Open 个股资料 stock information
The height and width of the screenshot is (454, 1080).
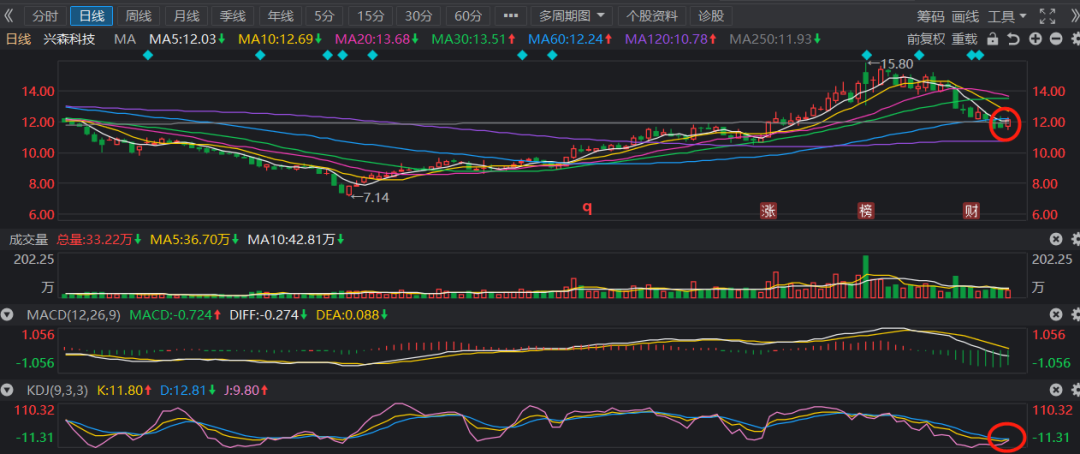[x=651, y=16]
